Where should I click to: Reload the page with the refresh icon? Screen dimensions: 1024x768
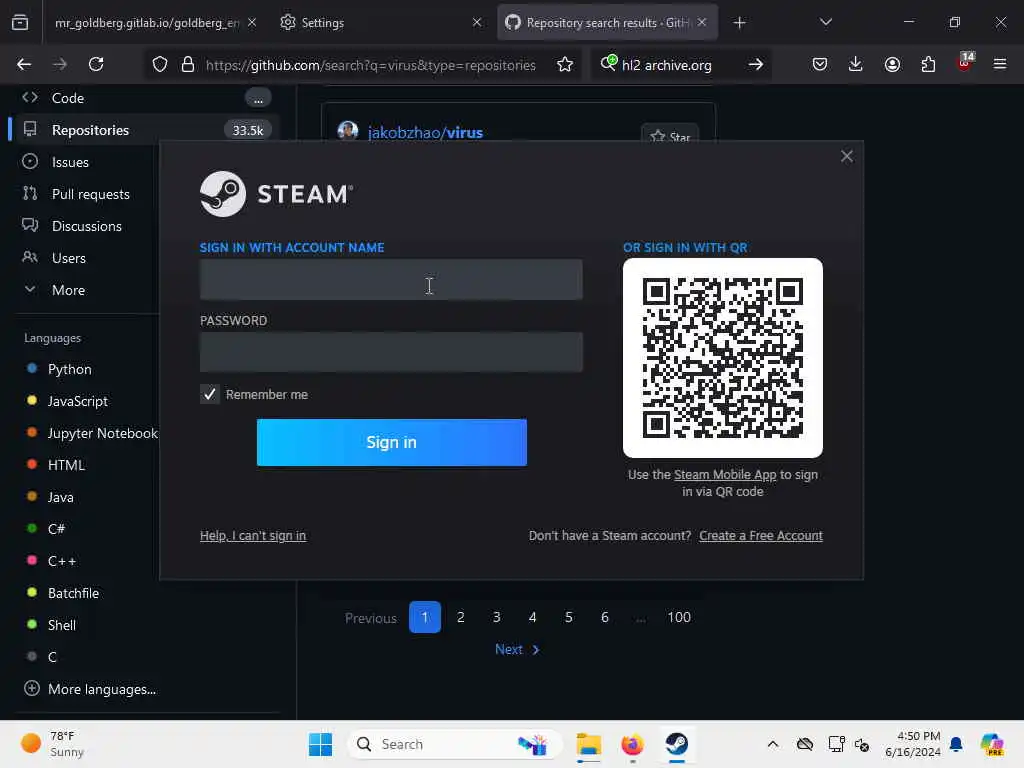click(x=96, y=64)
